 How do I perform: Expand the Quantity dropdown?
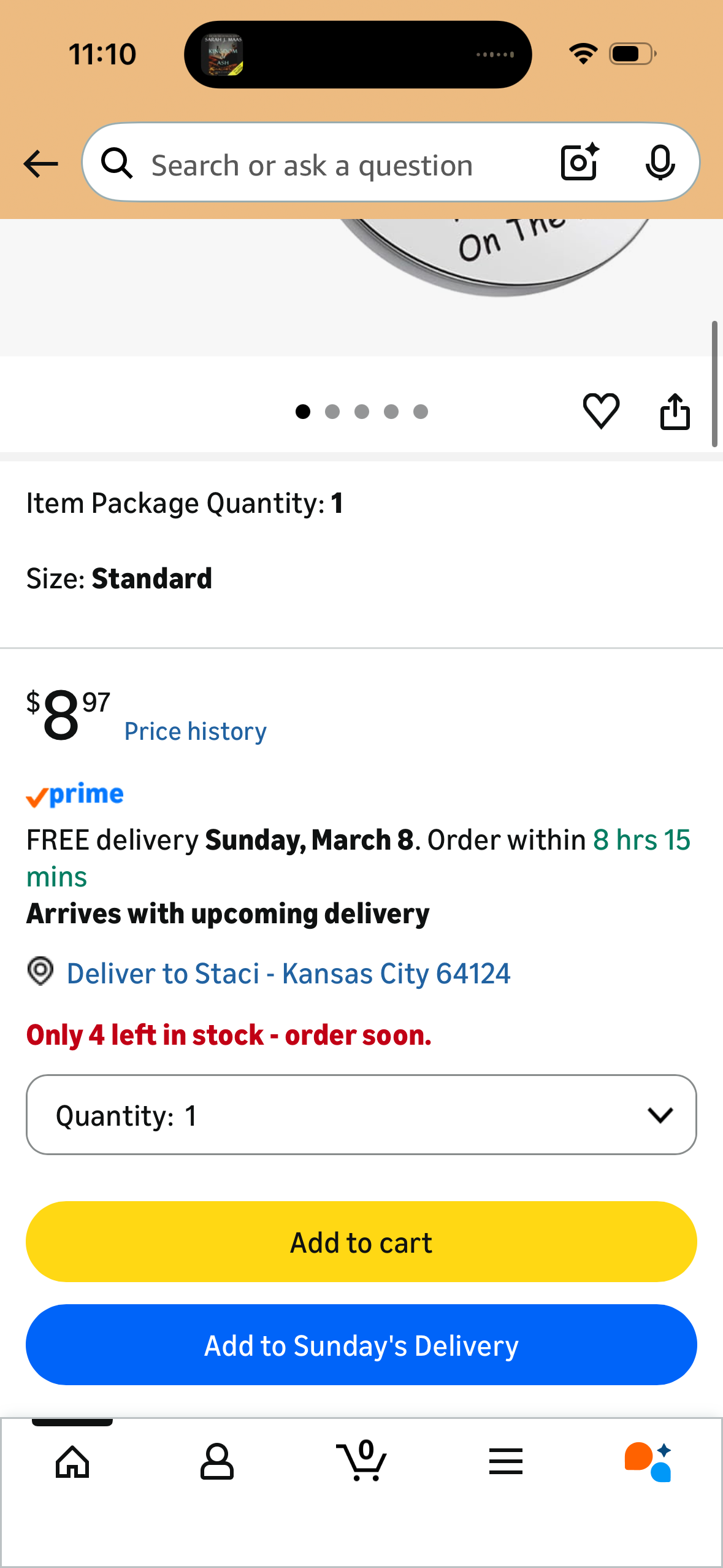[x=361, y=1115]
